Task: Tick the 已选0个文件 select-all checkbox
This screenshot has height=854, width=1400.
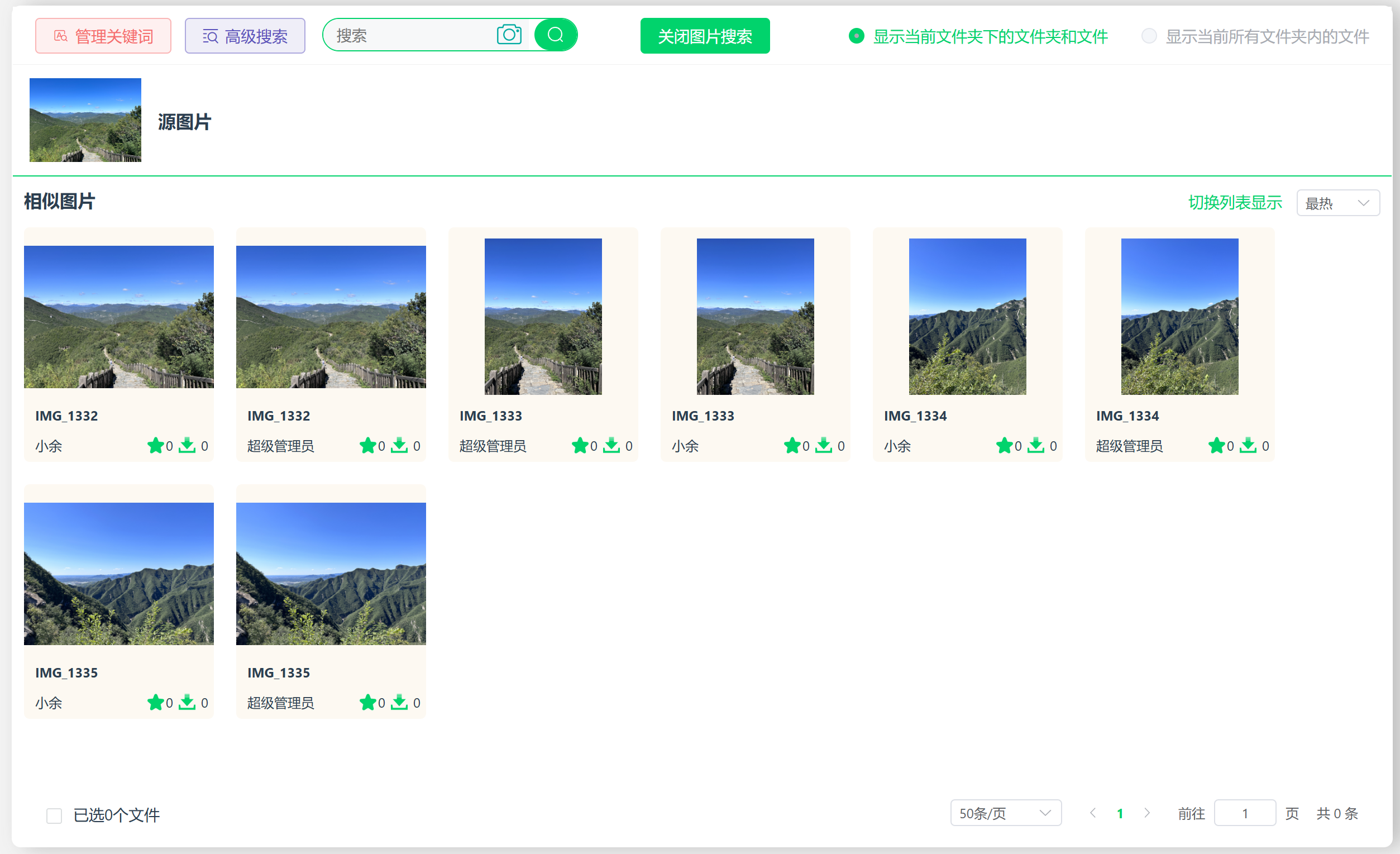Action: point(54,816)
